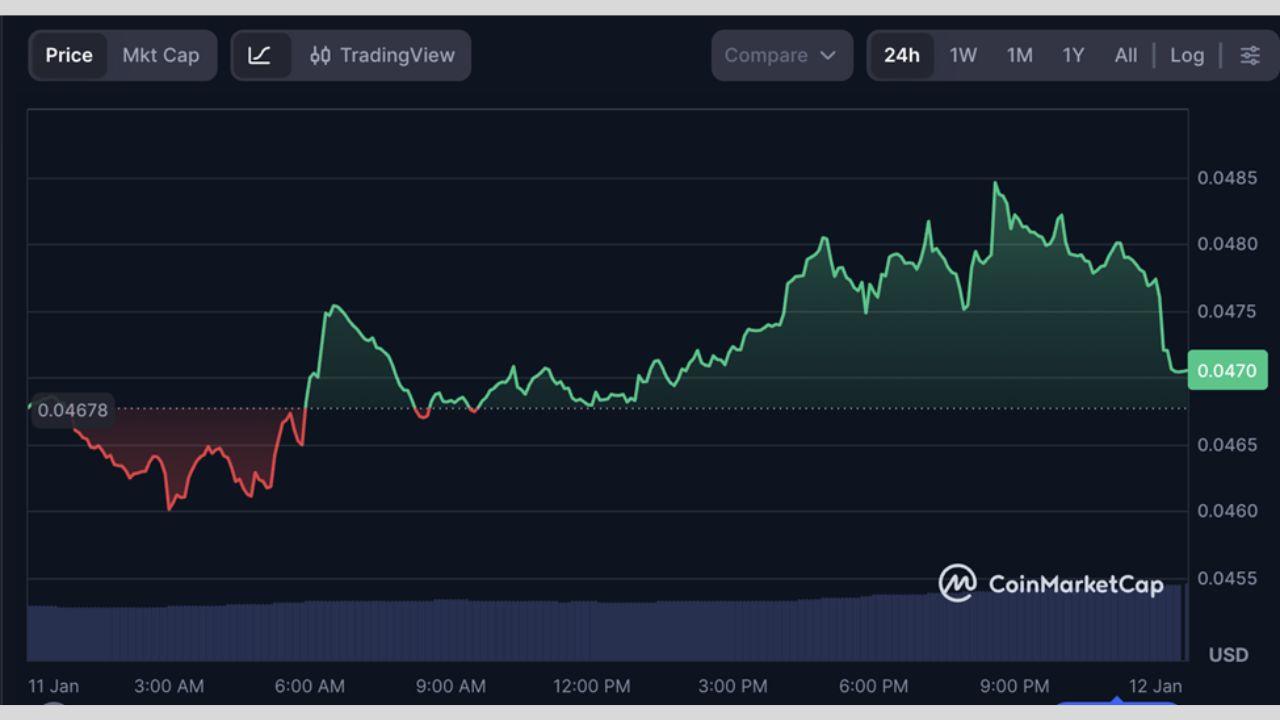Click the volume bars at chart bottom
This screenshot has height=720, width=1280.
[600, 630]
